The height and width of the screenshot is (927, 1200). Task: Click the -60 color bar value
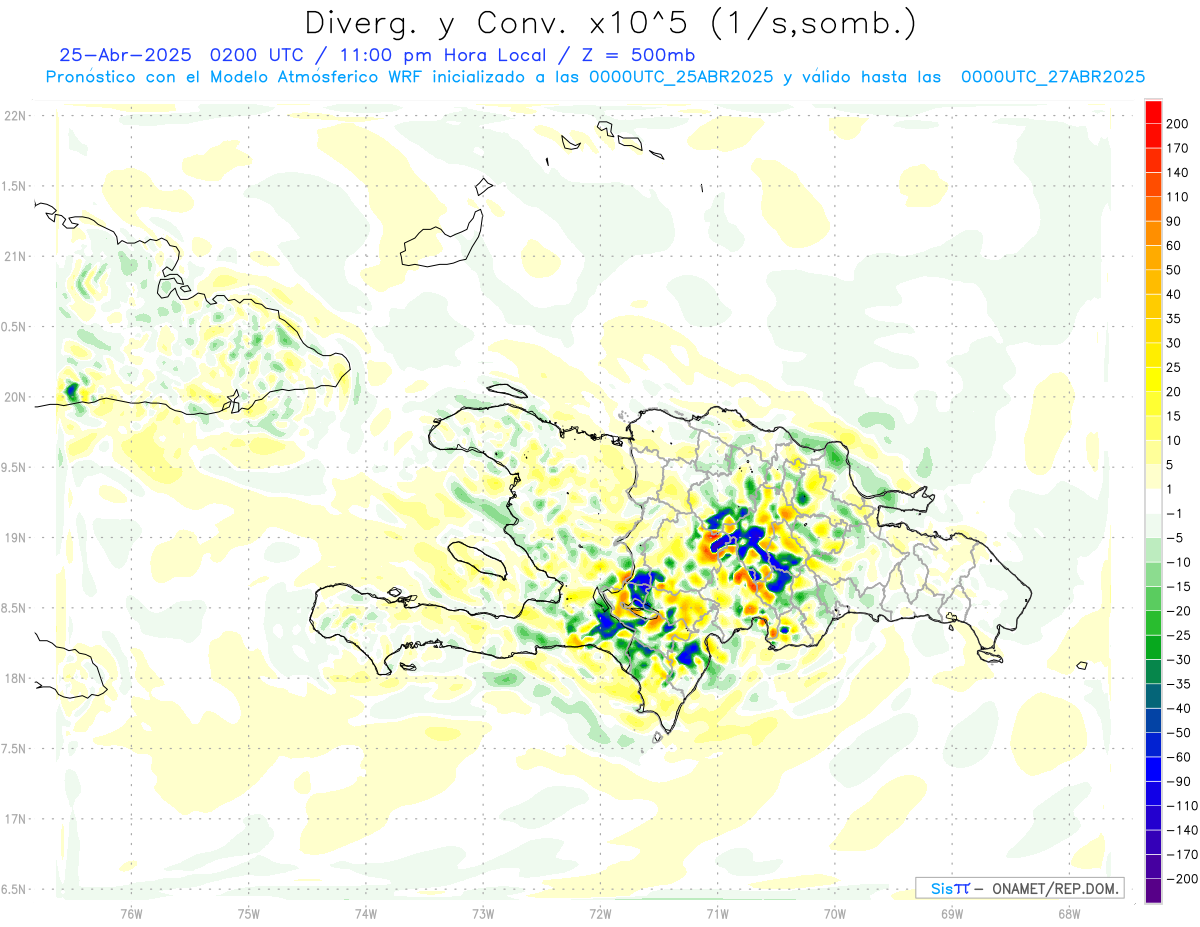coord(1180,757)
